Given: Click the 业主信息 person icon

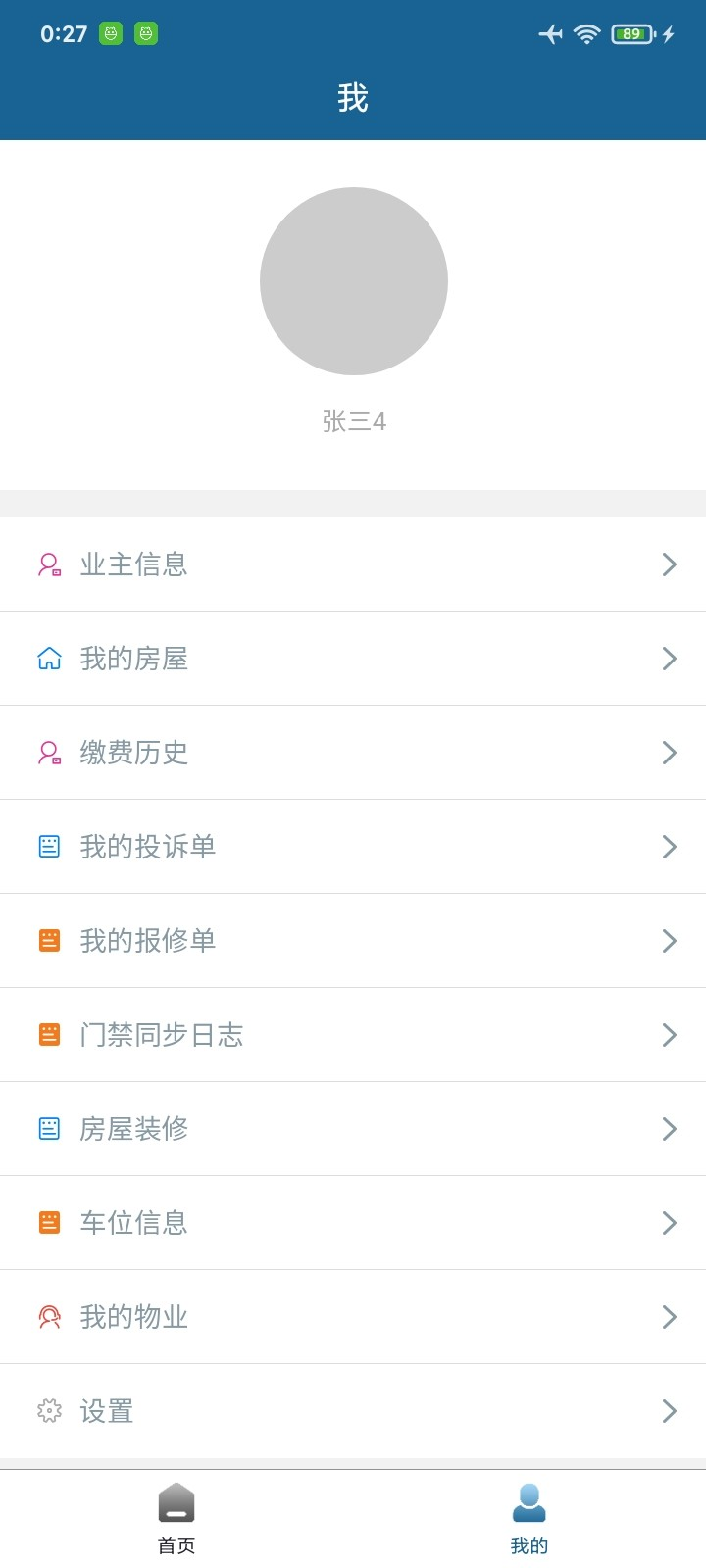Looking at the screenshot, I should (x=49, y=564).
